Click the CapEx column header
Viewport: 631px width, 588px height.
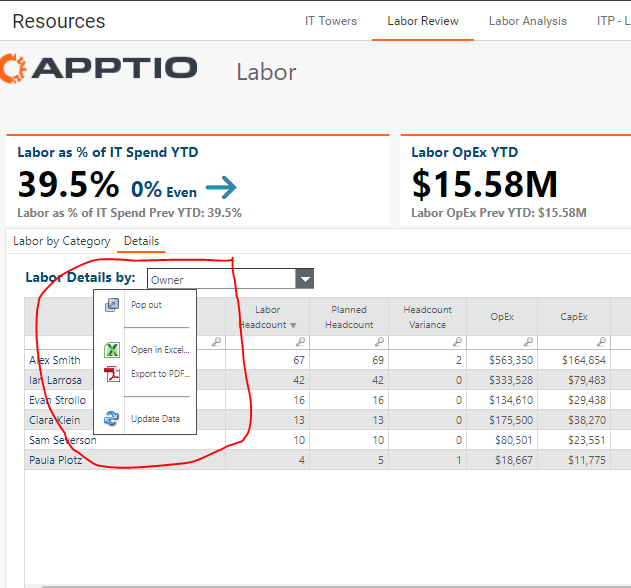(x=573, y=317)
